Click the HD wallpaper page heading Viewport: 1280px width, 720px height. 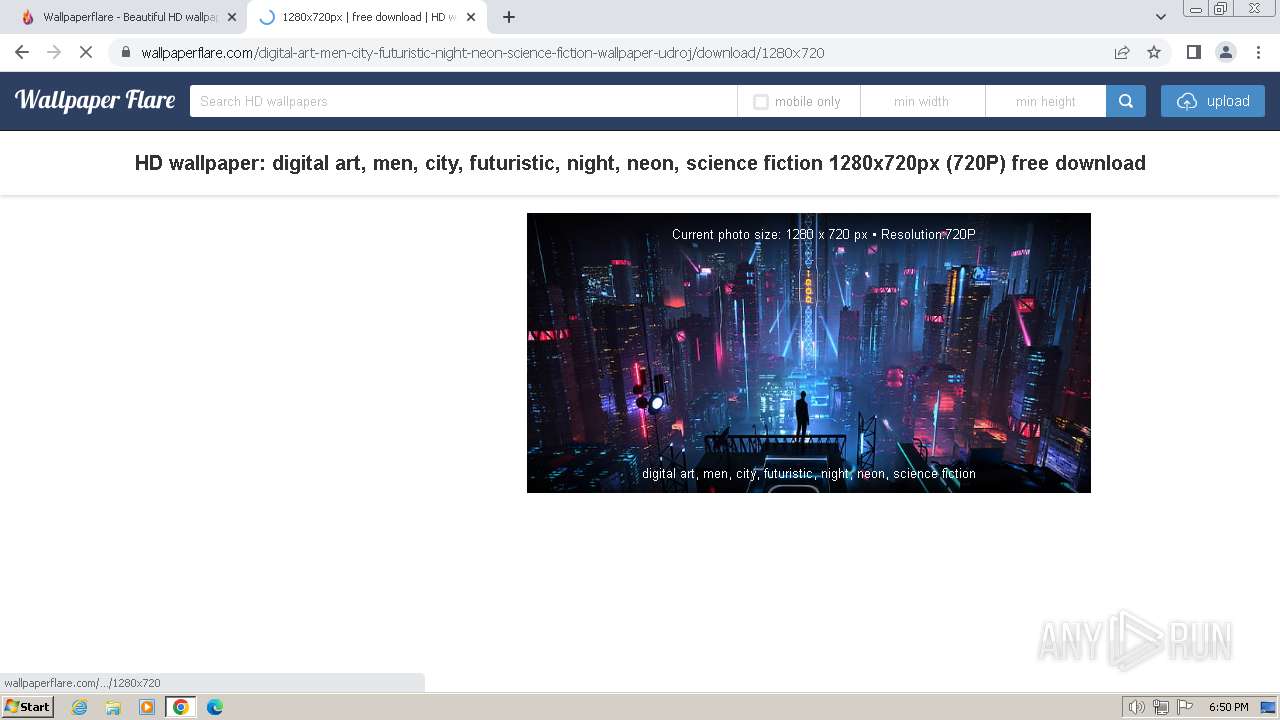(x=640, y=163)
